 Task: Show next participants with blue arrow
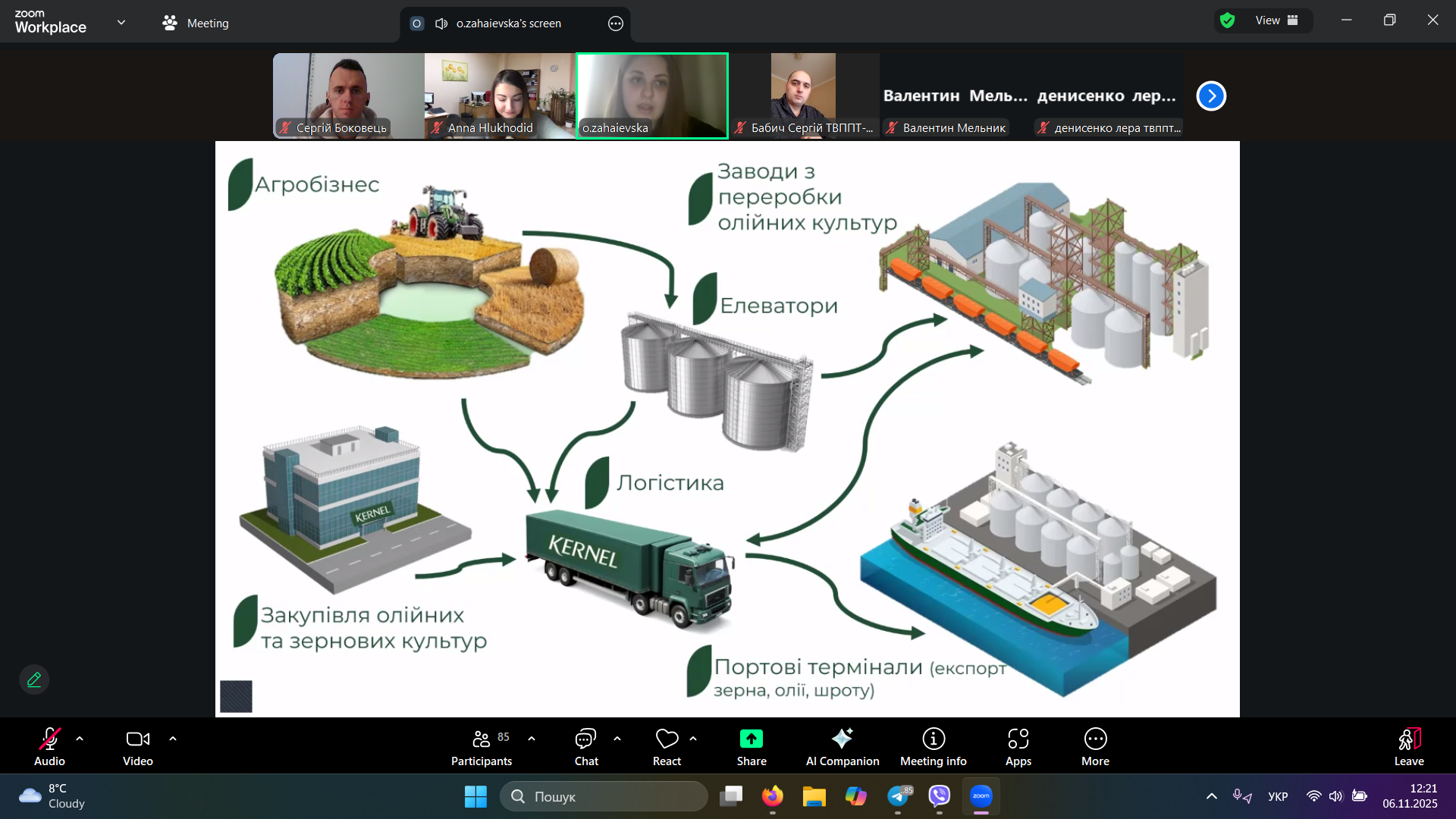click(1211, 96)
